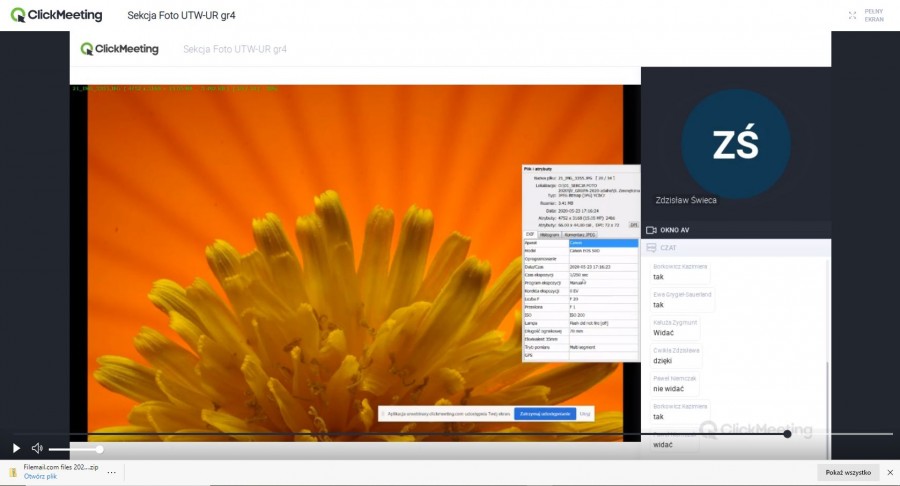
Task: Switch to the EXIF tab
Action: click(531, 234)
